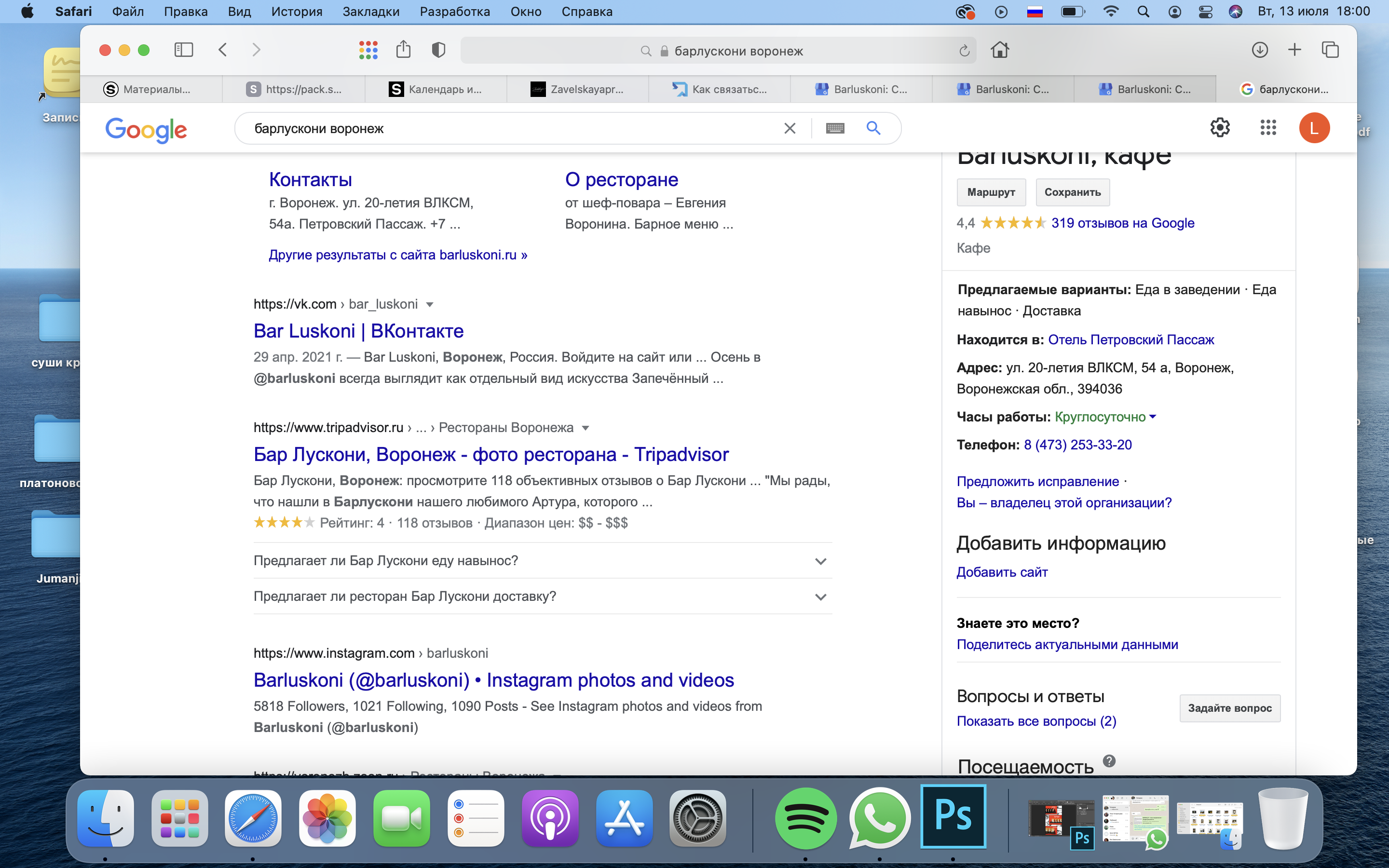Open 'Другие результаты с сайта barluskoni.ru'
1389x868 pixels.
point(398,255)
